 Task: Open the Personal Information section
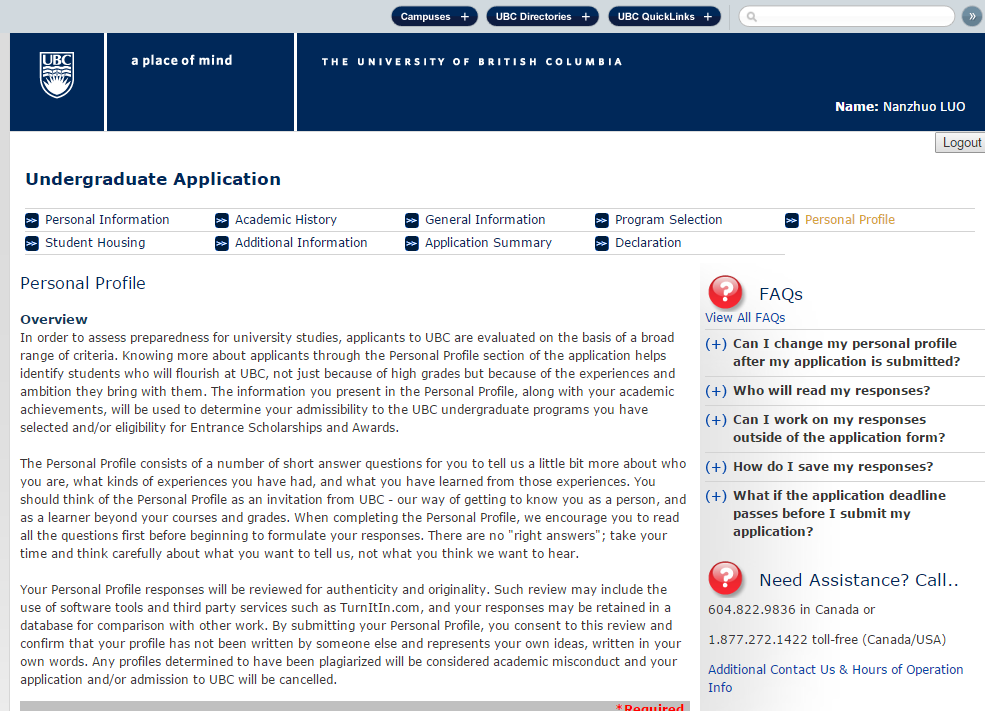click(x=107, y=220)
